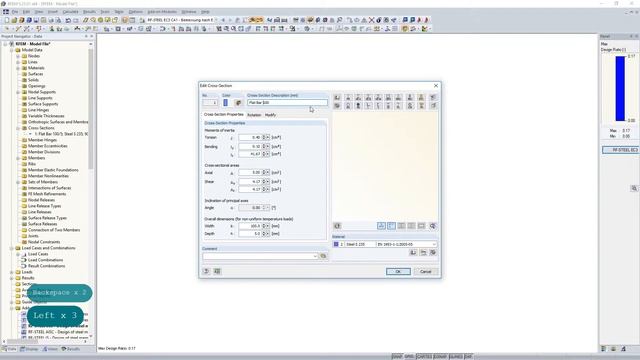Click the units icon beside help icon
The height and width of the screenshot is (360, 640).
[217, 271]
